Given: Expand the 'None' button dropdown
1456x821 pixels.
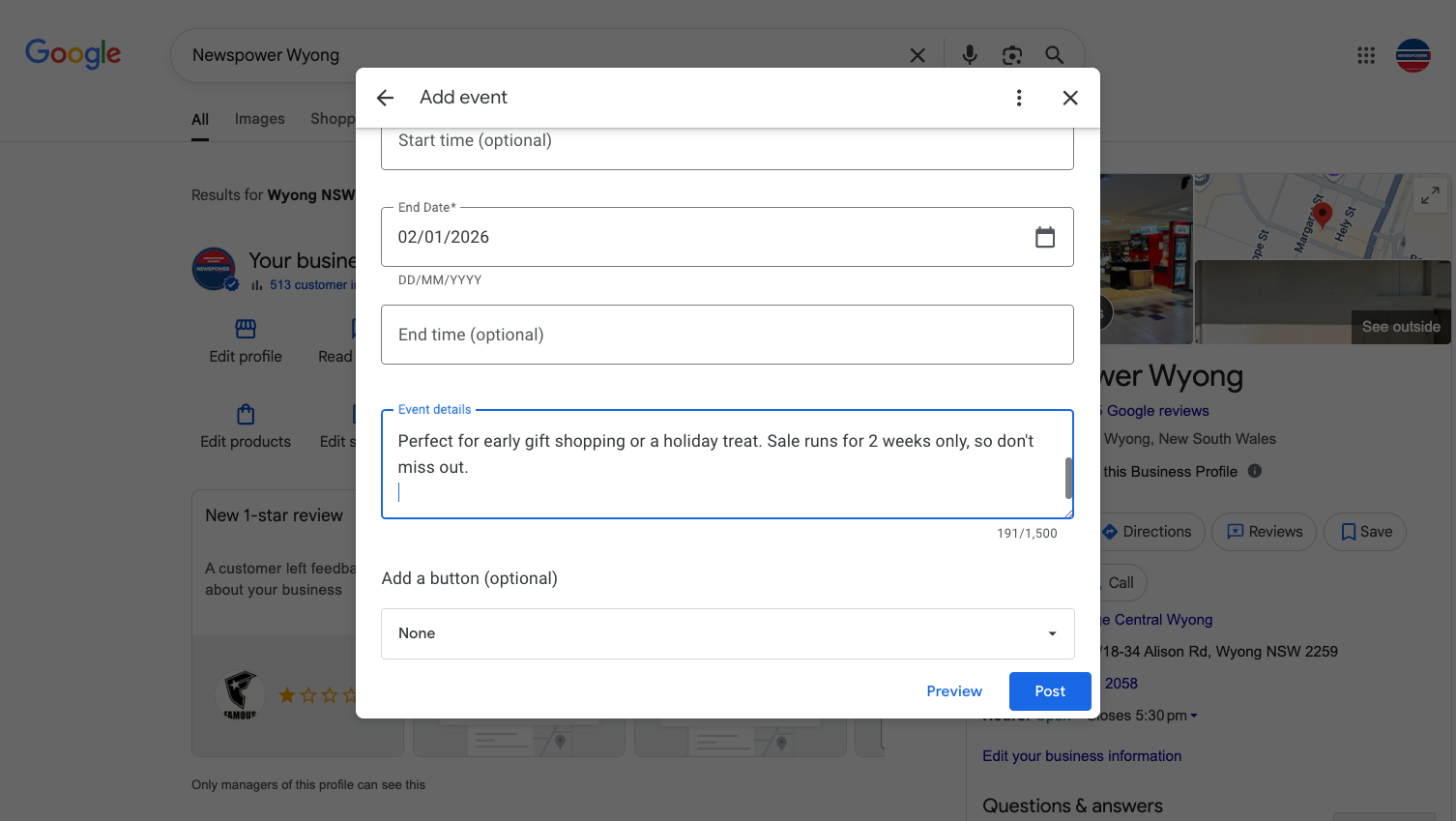Looking at the screenshot, I should 728,633.
